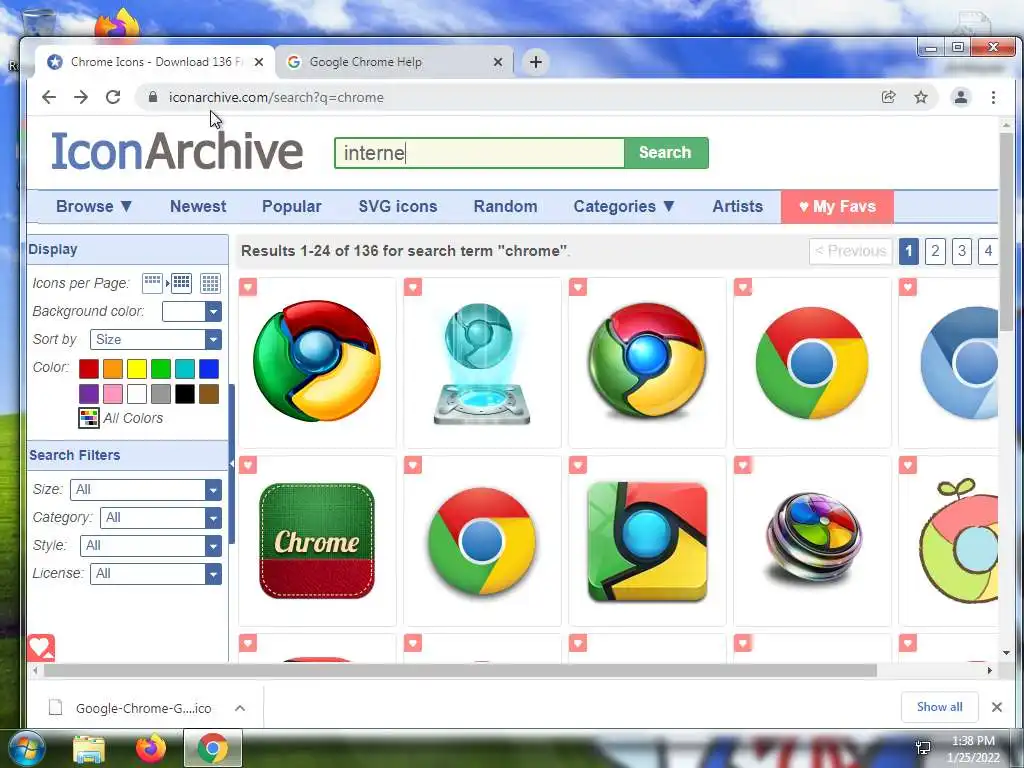Image resolution: width=1024 pixels, height=768 pixels.
Task: Click into the search text field
Action: pyautogui.click(x=479, y=153)
